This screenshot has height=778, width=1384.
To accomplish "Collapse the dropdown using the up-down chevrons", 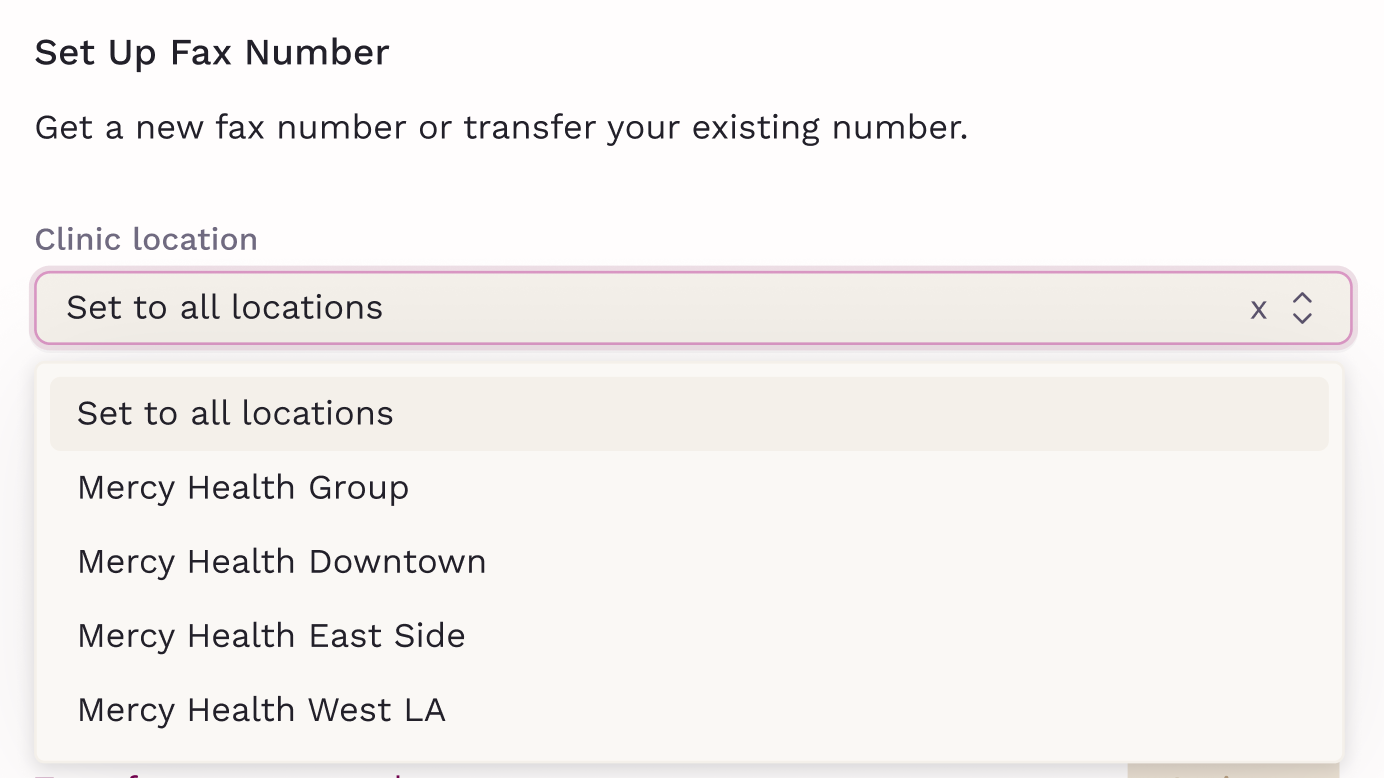I will [x=1301, y=308].
